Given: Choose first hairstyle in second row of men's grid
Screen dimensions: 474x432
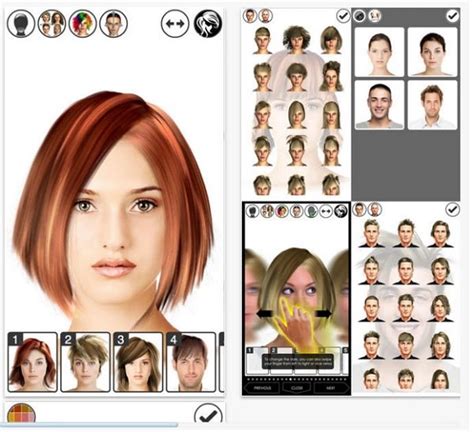Looking at the screenshot, I should tap(371, 271).
